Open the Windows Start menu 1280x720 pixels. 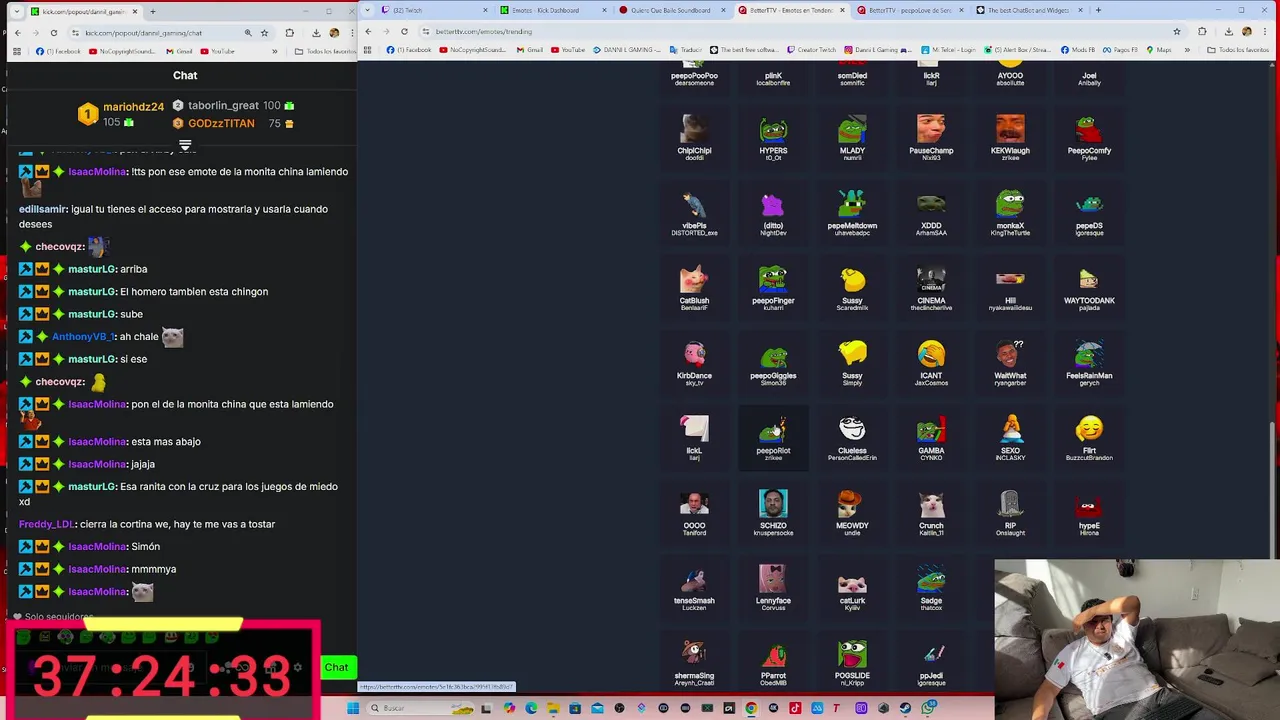(x=353, y=708)
